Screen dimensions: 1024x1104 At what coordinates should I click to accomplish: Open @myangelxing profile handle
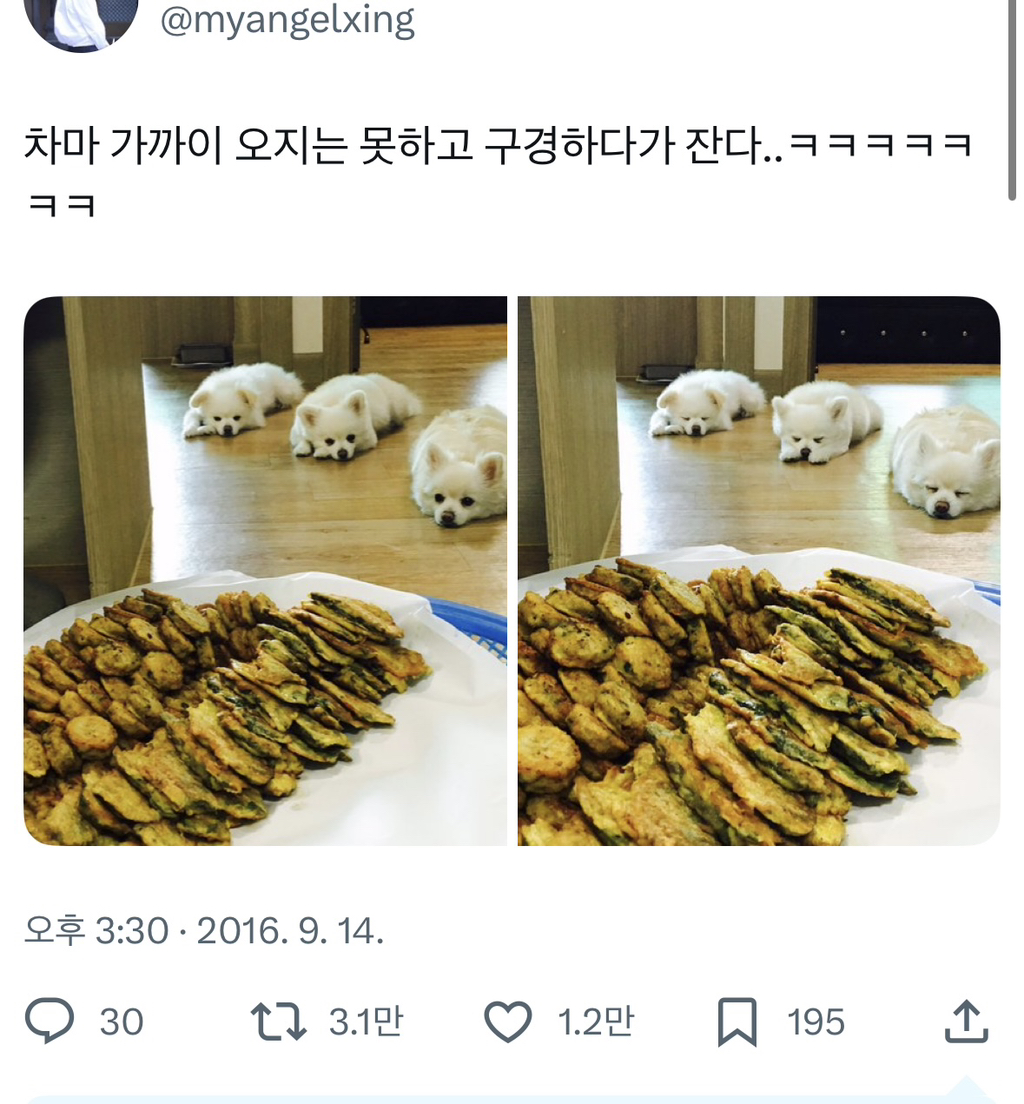[x=287, y=20]
